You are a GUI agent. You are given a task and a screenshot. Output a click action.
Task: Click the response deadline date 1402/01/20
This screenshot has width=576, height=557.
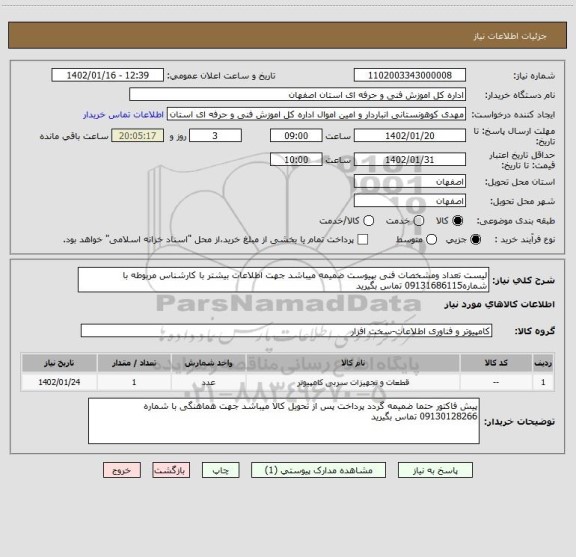(x=410, y=136)
